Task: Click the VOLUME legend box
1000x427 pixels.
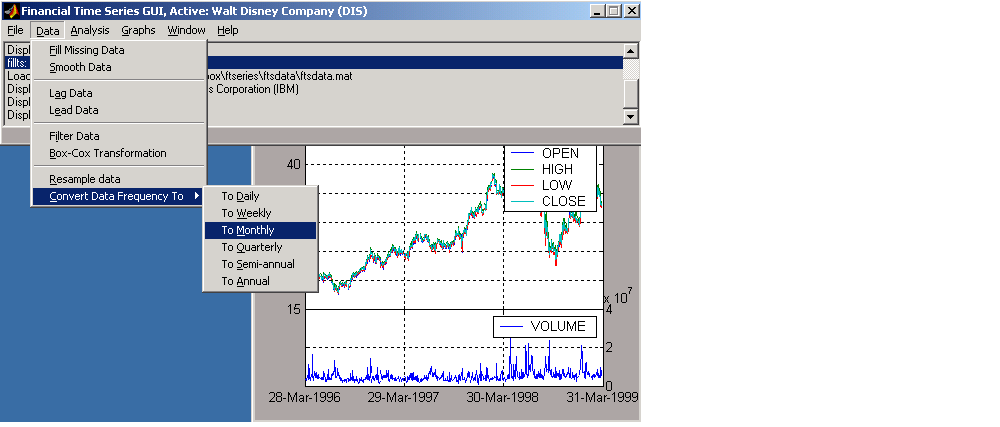Action: click(x=545, y=327)
